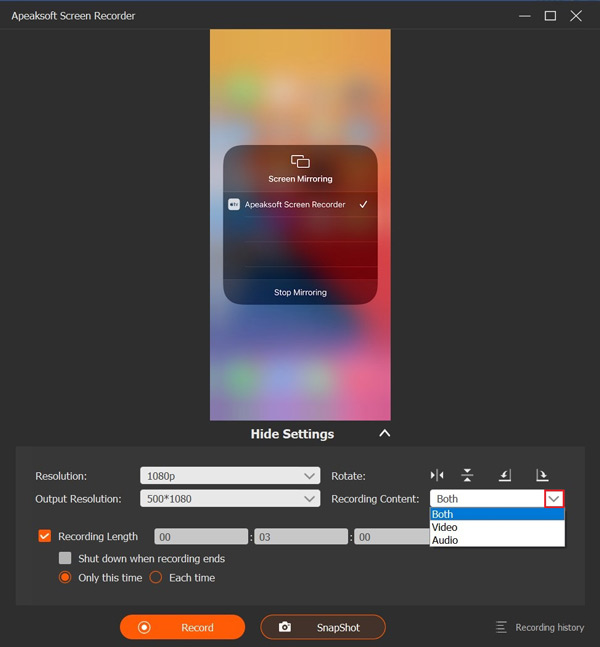Viewport: 600px width, 647px height.
Task: Minimize the Apeaksoft Screen Recorder window
Action: click(x=524, y=16)
